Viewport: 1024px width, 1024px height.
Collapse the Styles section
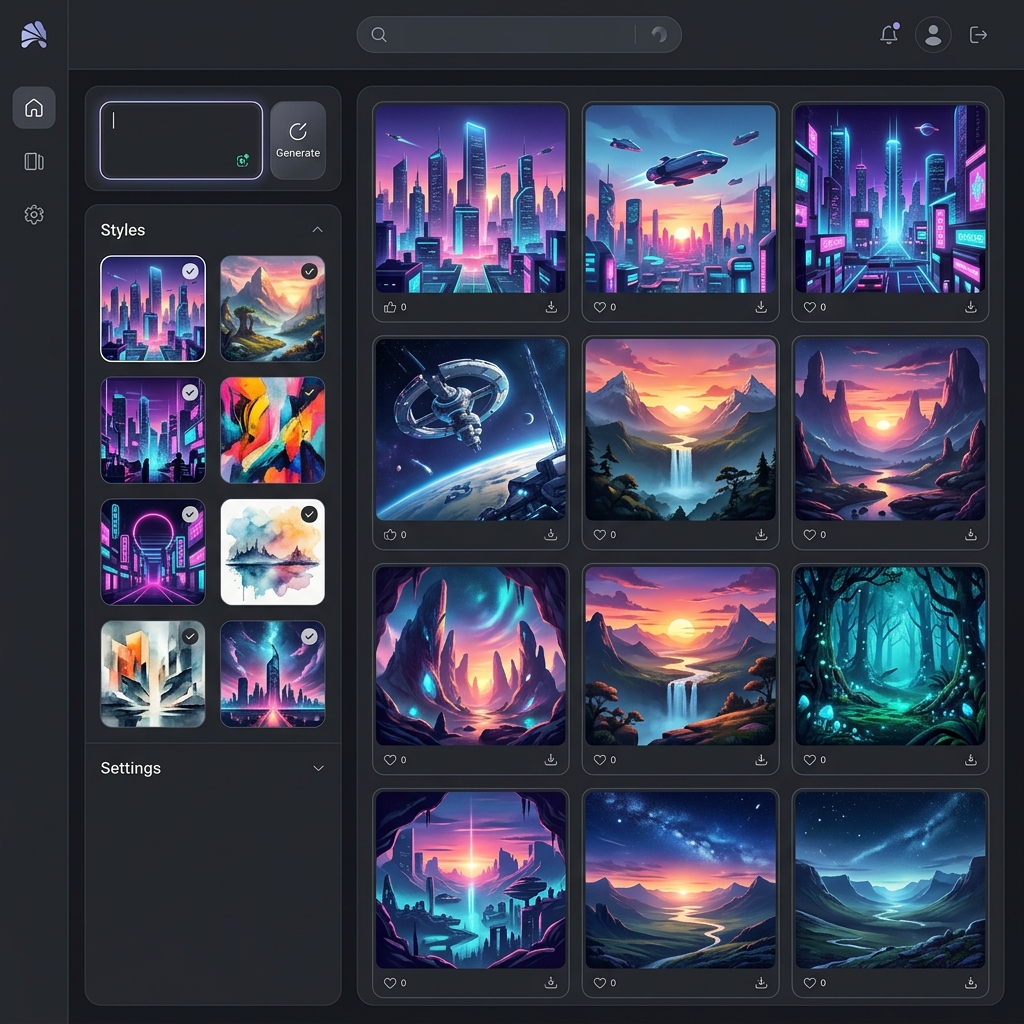tap(317, 230)
